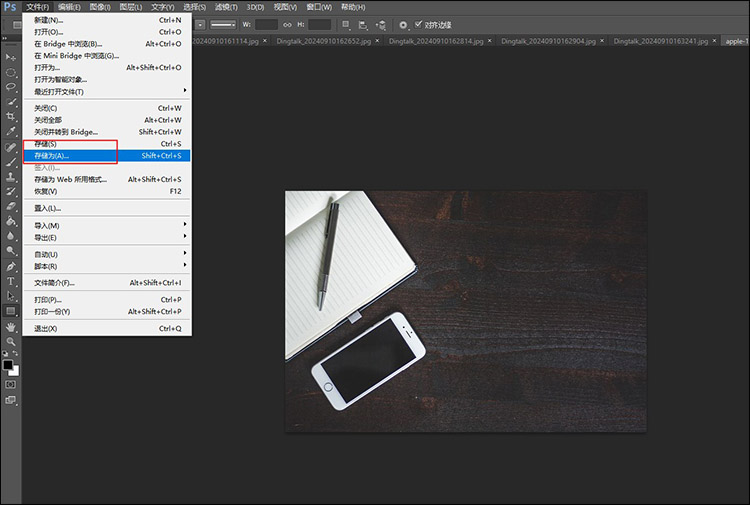The height and width of the screenshot is (505, 750).
Task: Choose Exit (Ctrl+Q) menu item
Action: (107, 328)
